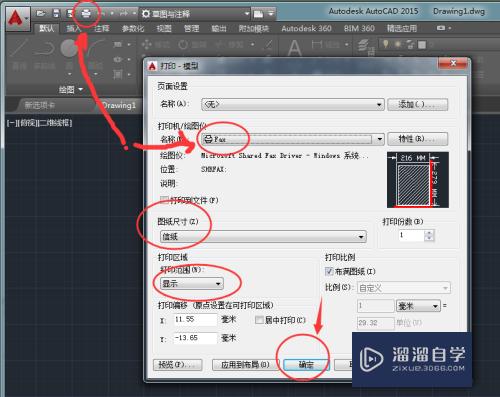Switch to the 默认 ribbon tab

point(47,29)
